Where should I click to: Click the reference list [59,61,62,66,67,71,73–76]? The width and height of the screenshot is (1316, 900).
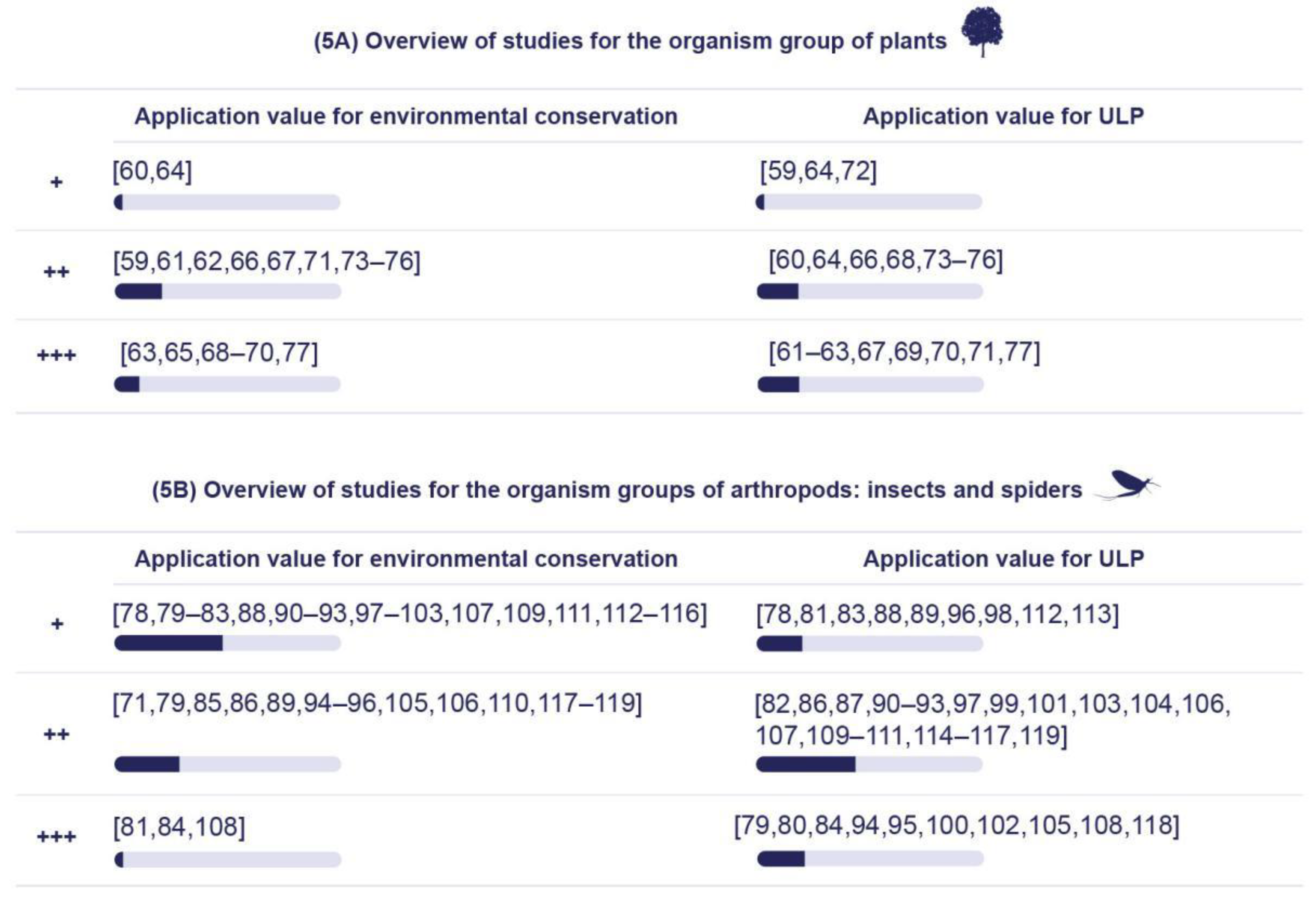(267, 262)
